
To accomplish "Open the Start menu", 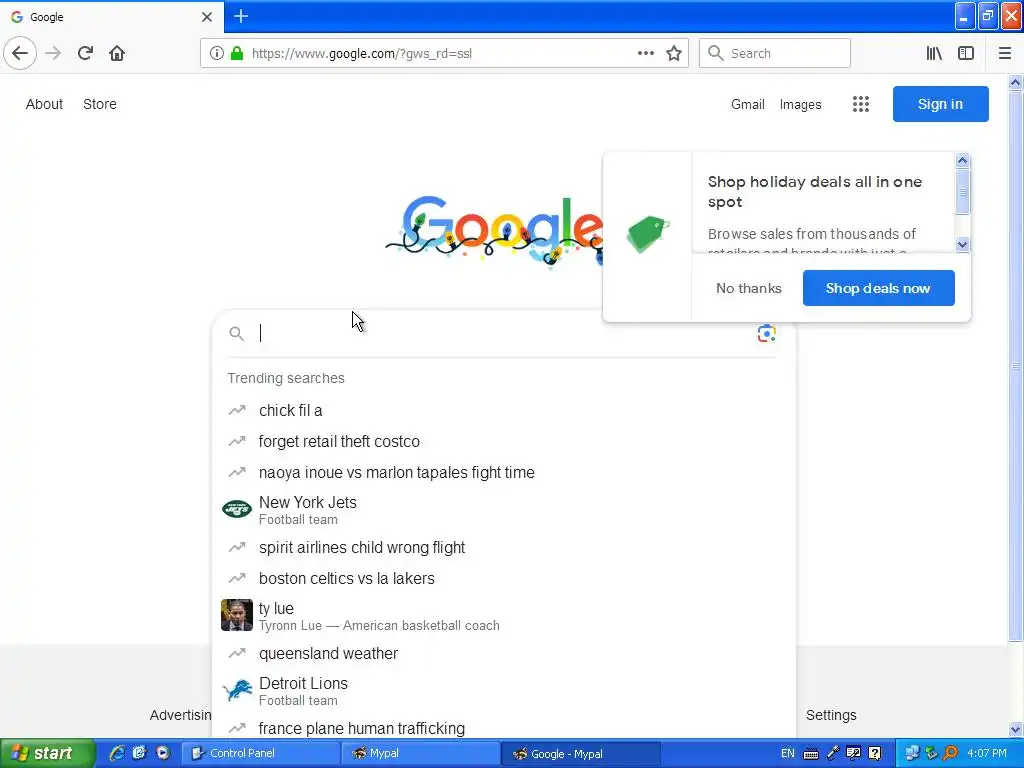I will pos(47,753).
